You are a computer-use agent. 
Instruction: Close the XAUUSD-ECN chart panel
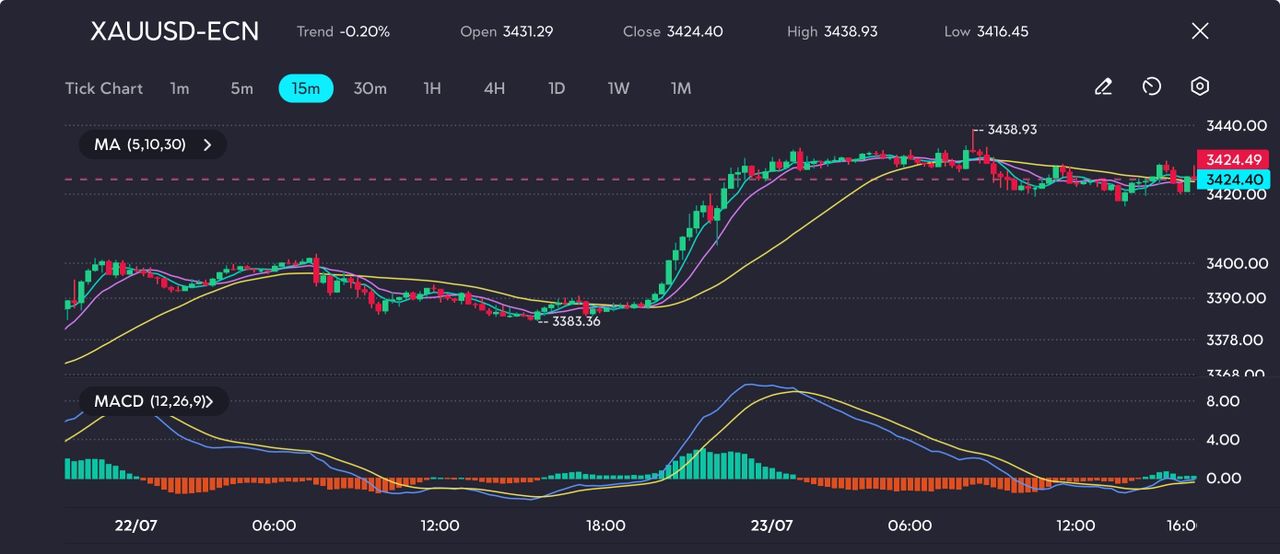point(1200,31)
